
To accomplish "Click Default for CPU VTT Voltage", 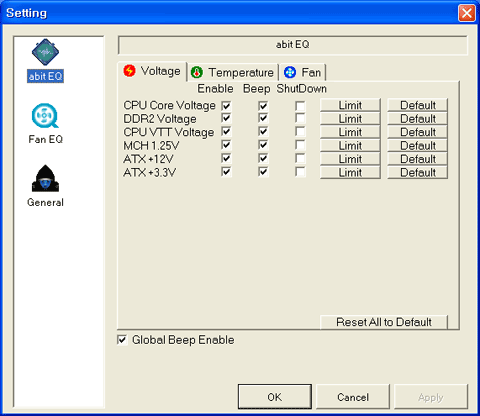I will tap(417, 132).
